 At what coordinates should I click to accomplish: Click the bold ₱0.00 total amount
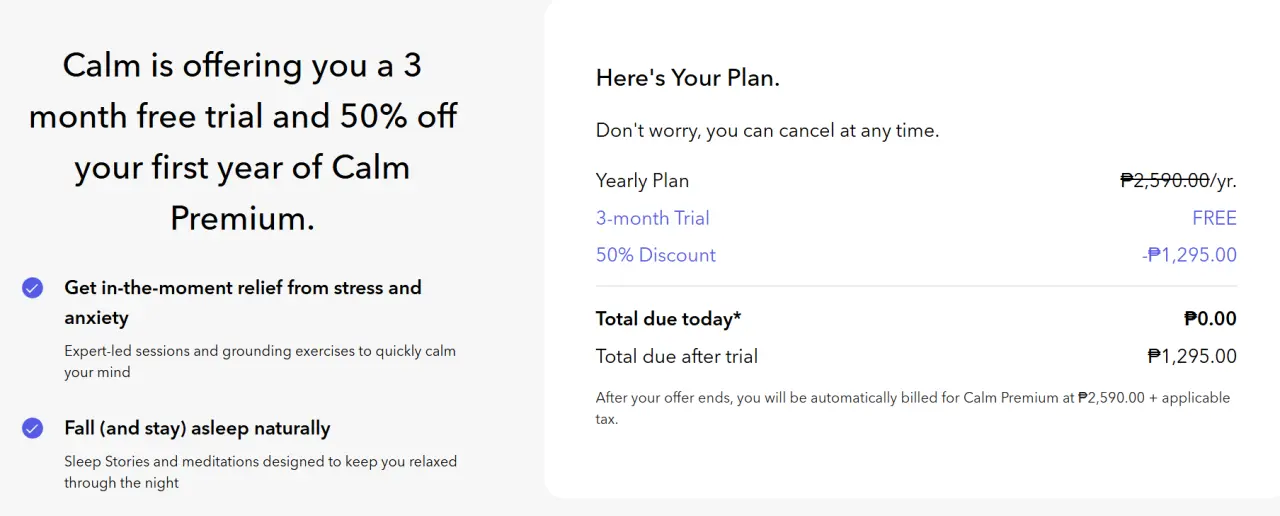[1210, 319]
